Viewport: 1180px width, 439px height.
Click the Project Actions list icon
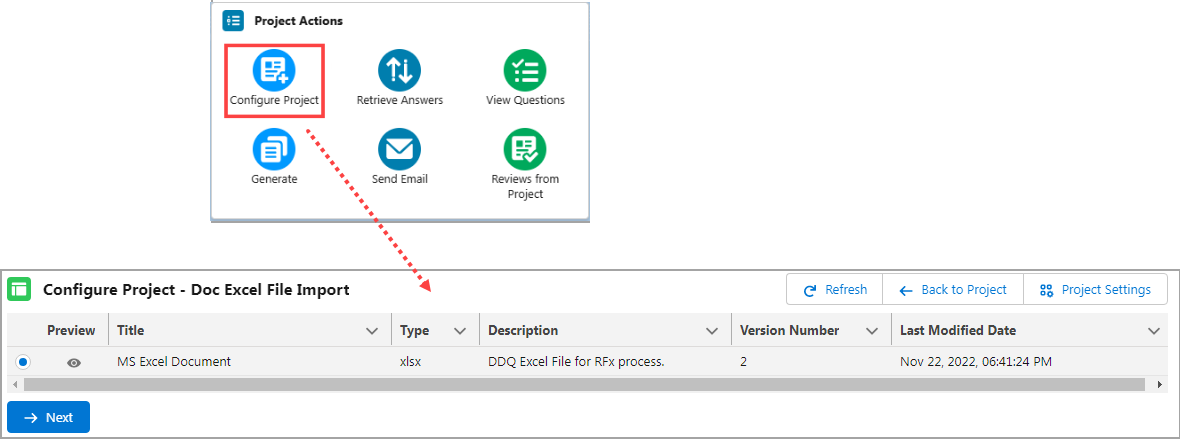point(233,20)
